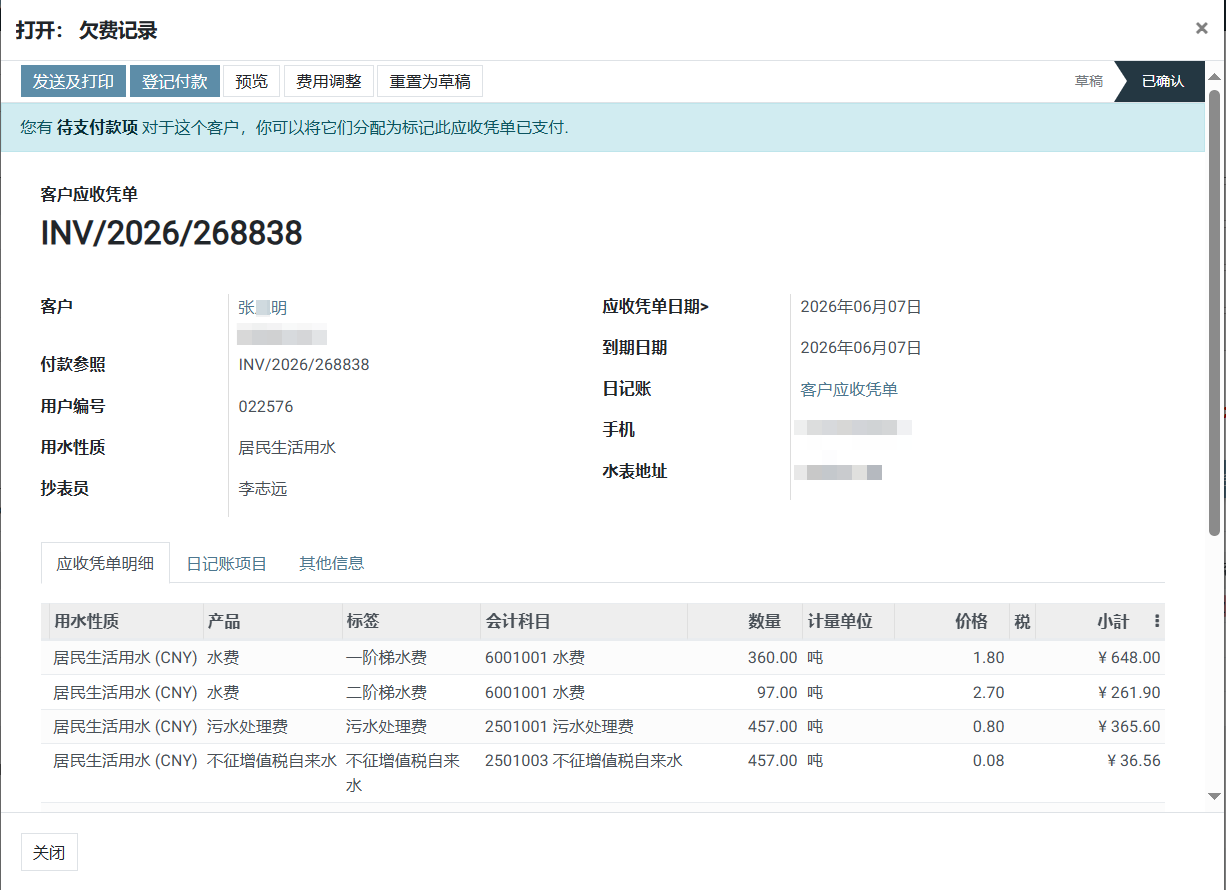Select the 草稿 status stage
The image size is (1226, 890).
point(1089,81)
